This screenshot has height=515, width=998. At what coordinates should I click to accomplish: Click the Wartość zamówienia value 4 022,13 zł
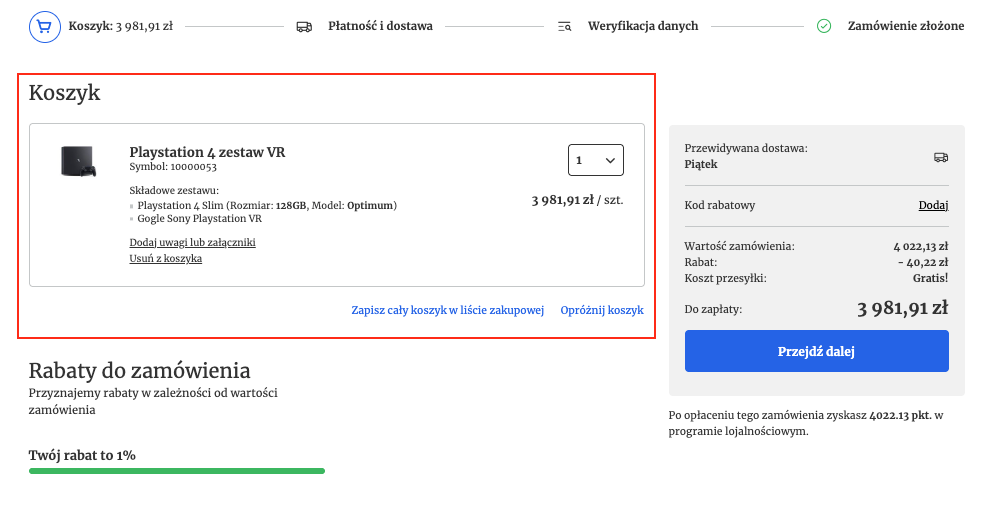point(920,246)
